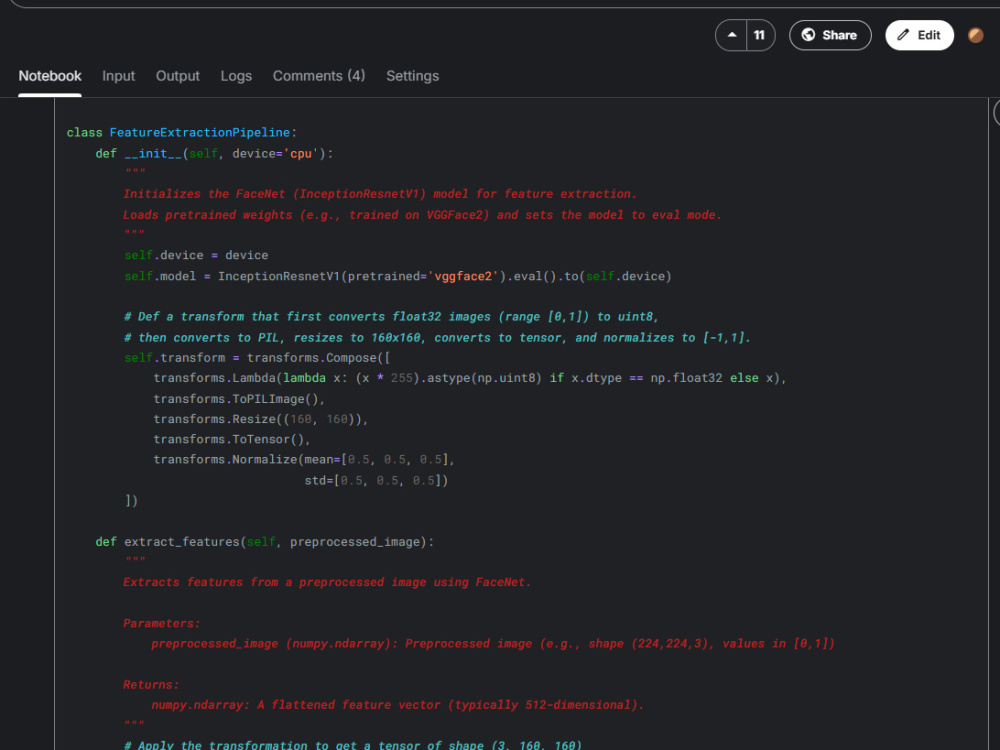Click the transforms.ToPILImage() line
1000x750 pixels.
point(239,399)
